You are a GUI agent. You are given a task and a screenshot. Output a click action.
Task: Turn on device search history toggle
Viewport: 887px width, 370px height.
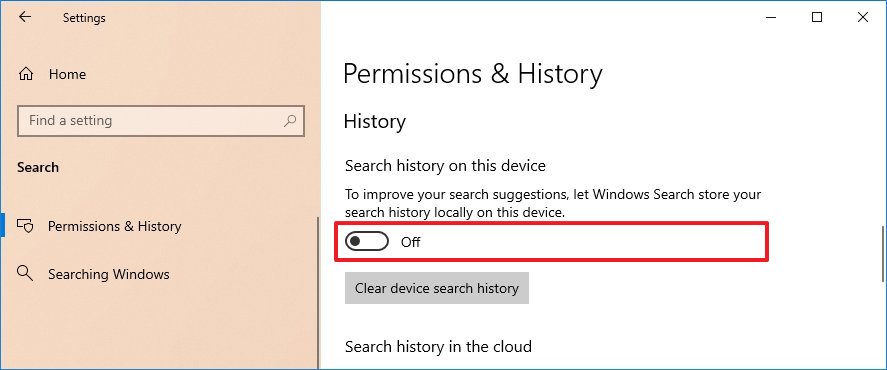367,242
